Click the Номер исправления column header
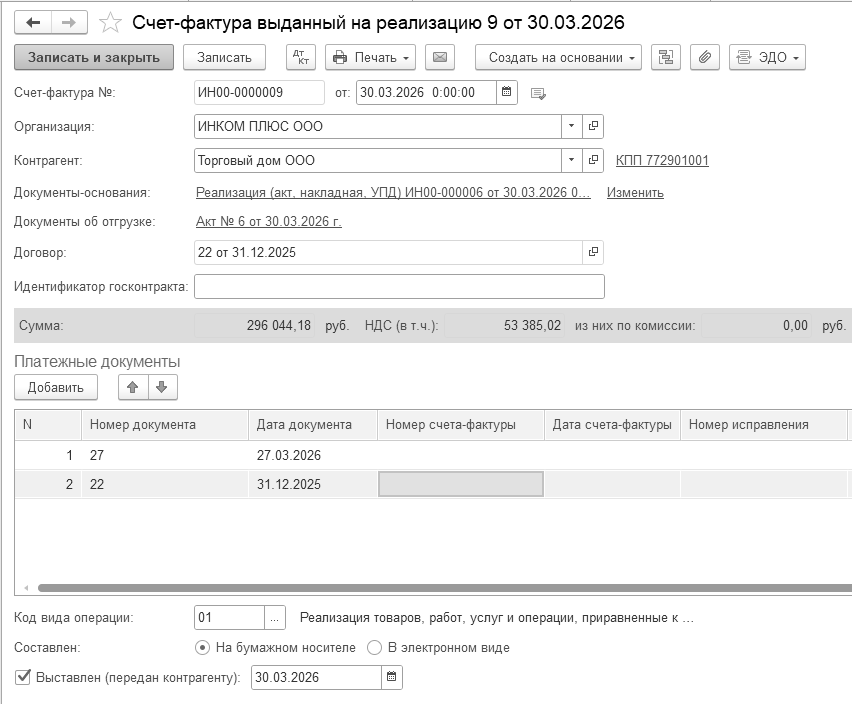This screenshot has height=704, width=852. [x=763, y=425]
